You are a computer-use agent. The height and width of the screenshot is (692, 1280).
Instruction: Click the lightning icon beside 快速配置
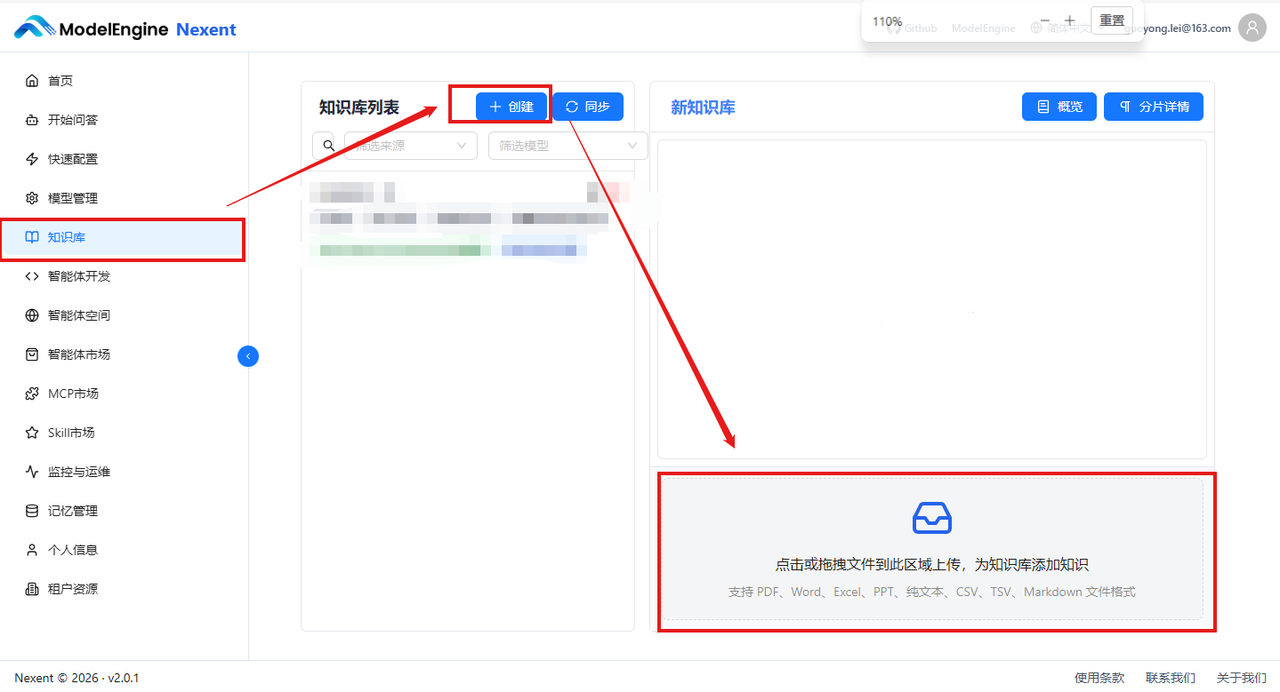click(x=32, y=159)
